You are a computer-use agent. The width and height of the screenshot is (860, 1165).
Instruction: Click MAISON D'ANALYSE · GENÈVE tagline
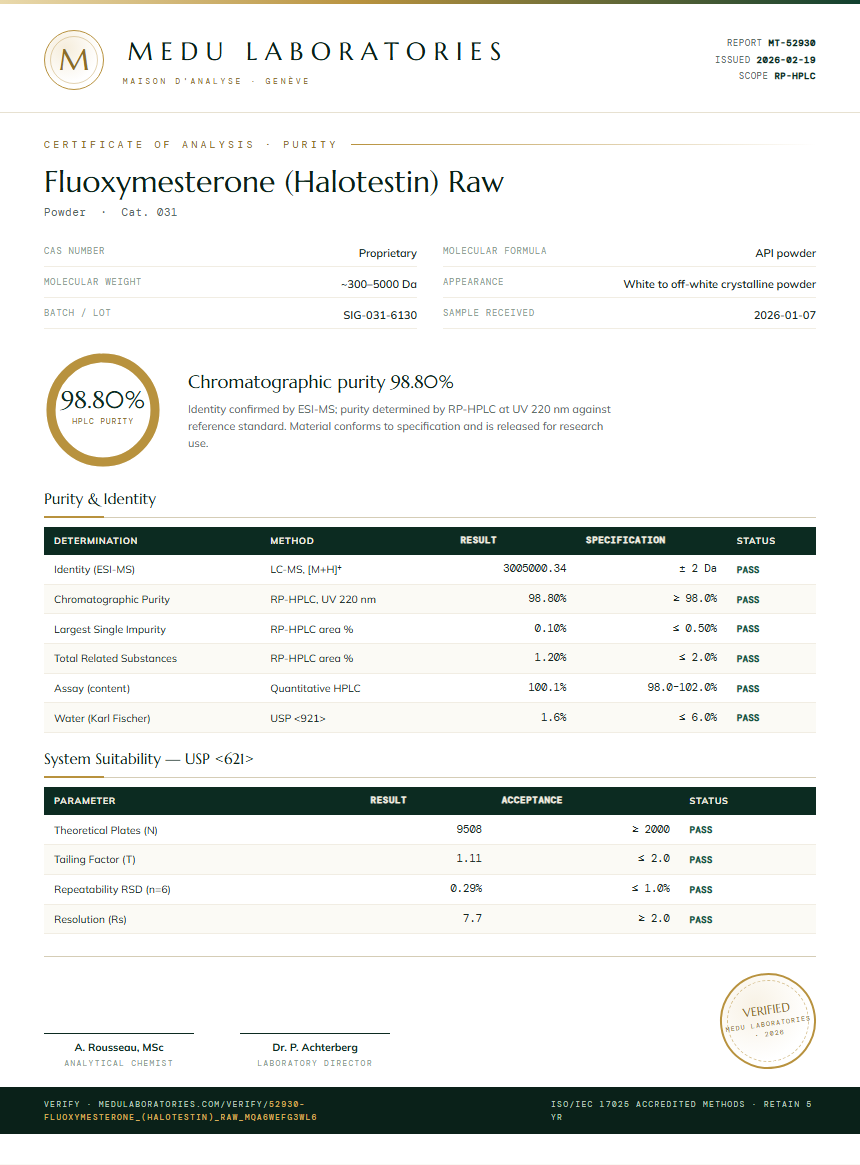(216, 81)
